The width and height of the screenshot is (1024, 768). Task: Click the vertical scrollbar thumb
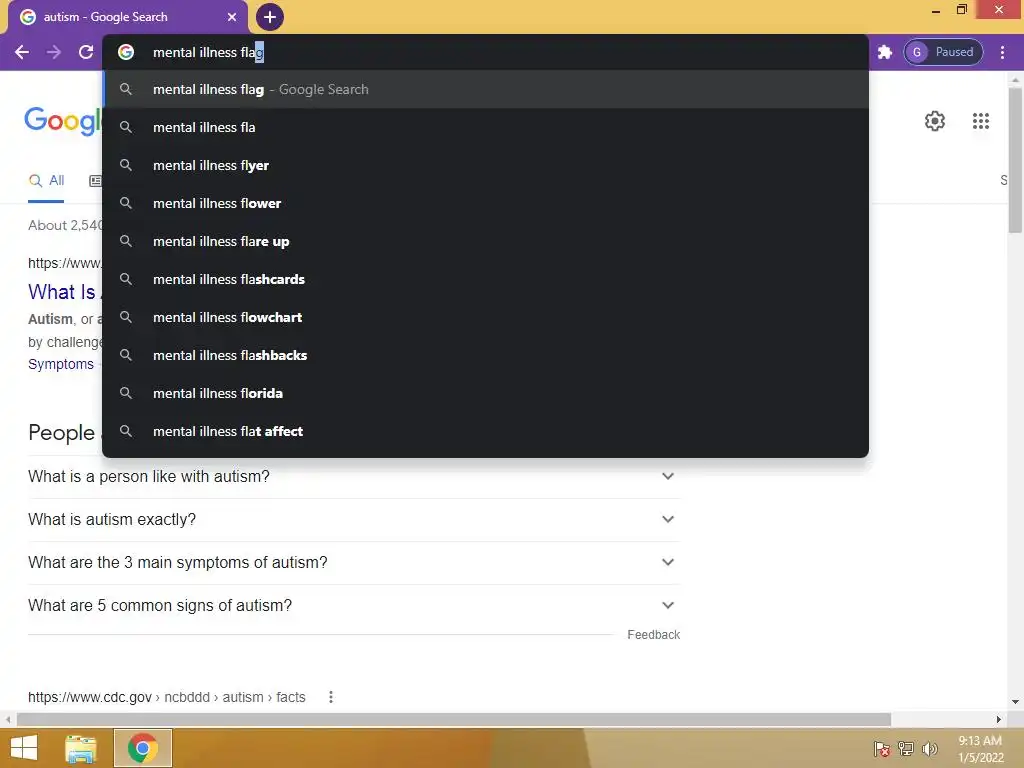[1015, 160]
